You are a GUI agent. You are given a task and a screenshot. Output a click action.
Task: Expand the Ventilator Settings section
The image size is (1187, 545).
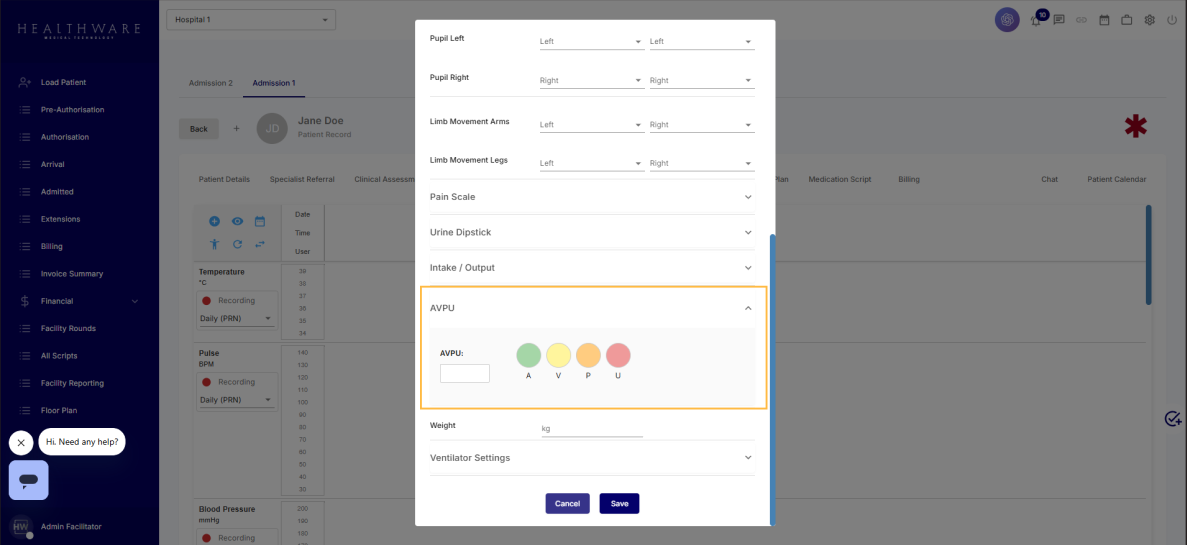591,458
